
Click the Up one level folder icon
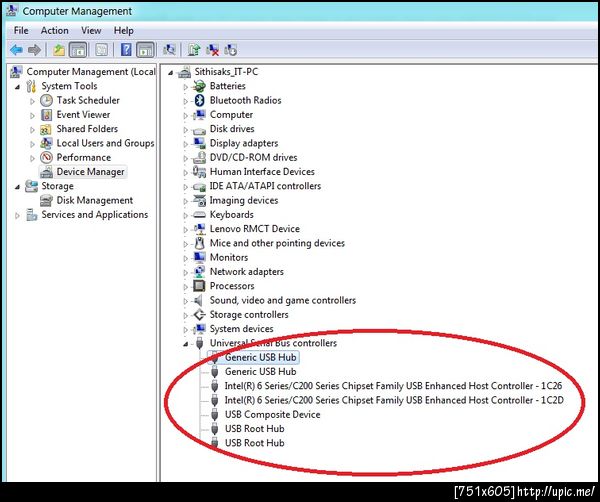(59, 50)
